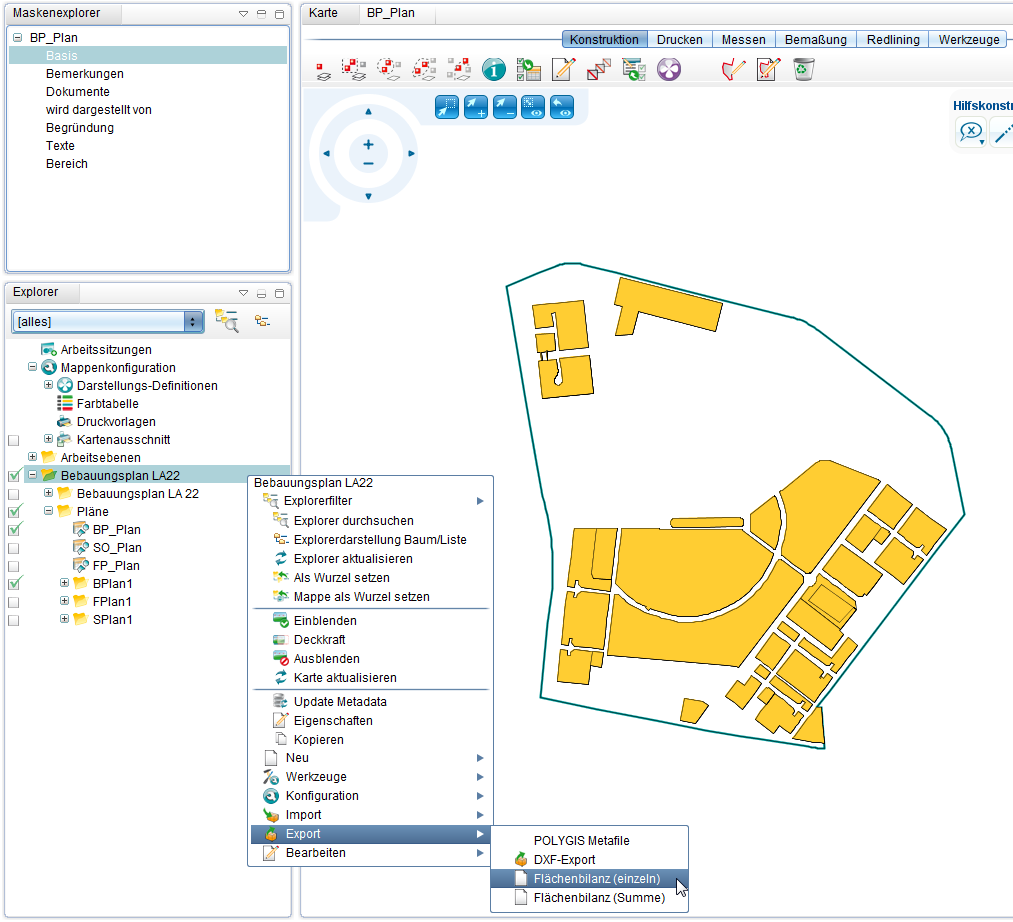The width and height of the screenshot is (1013, 922).
Task: Click the purple fan icon in toolbar
Action: coord(668,69)
